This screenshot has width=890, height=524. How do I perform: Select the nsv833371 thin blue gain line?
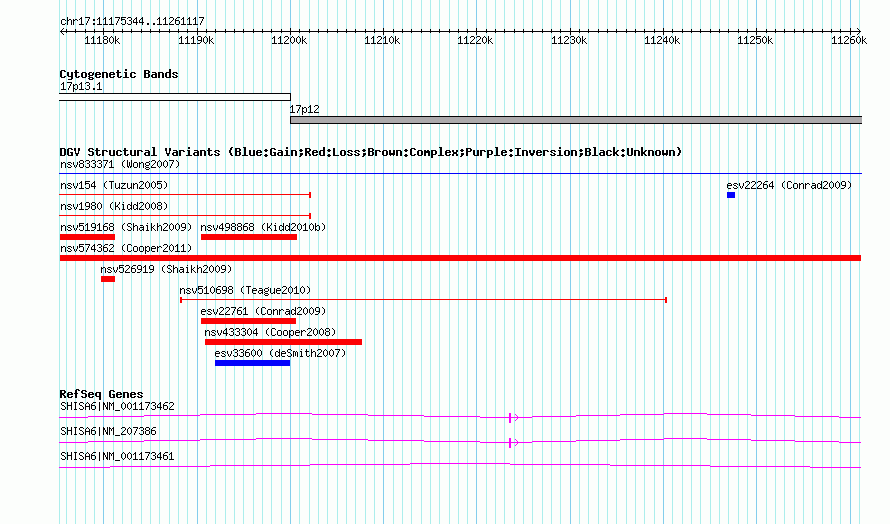(460, 173)
